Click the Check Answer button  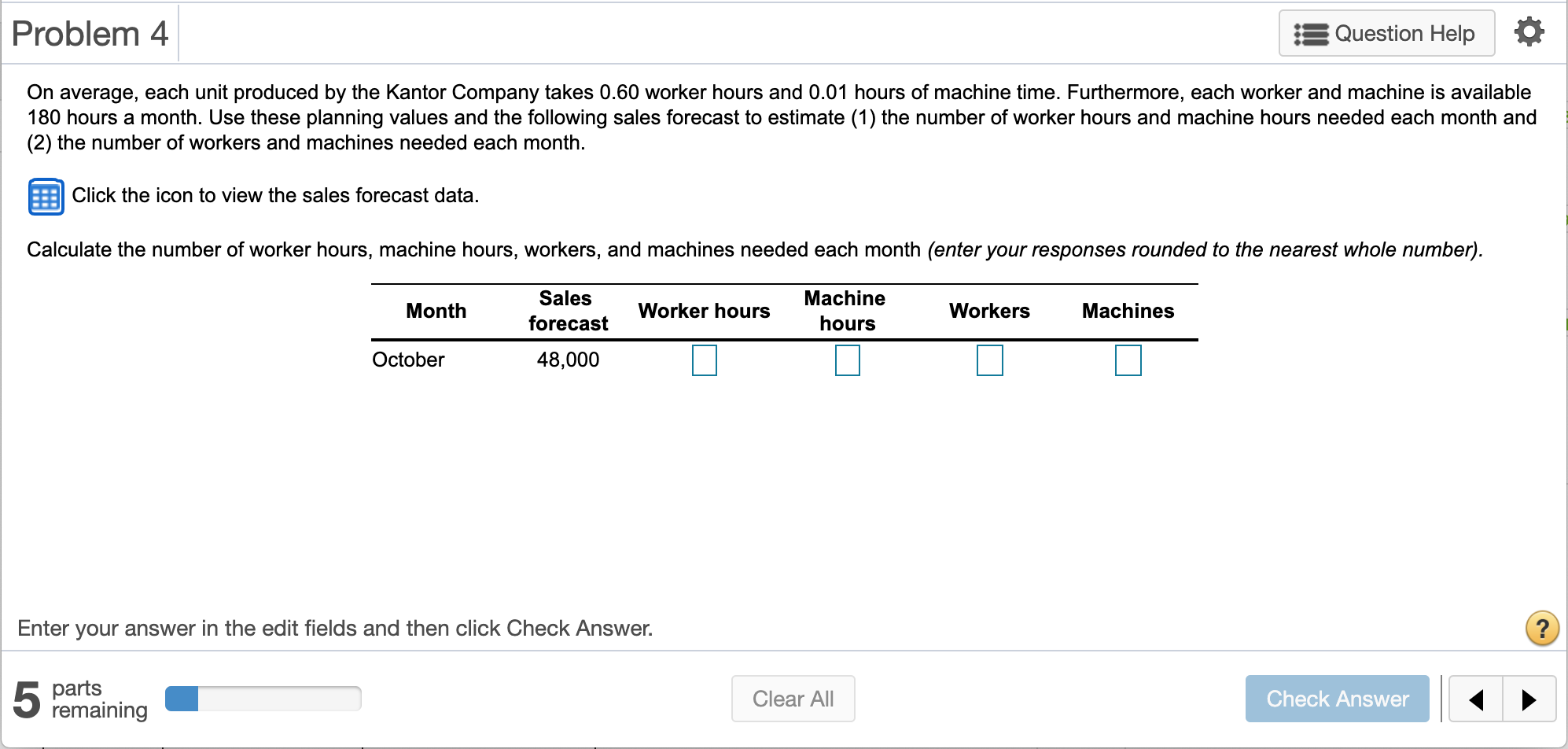1337,698
